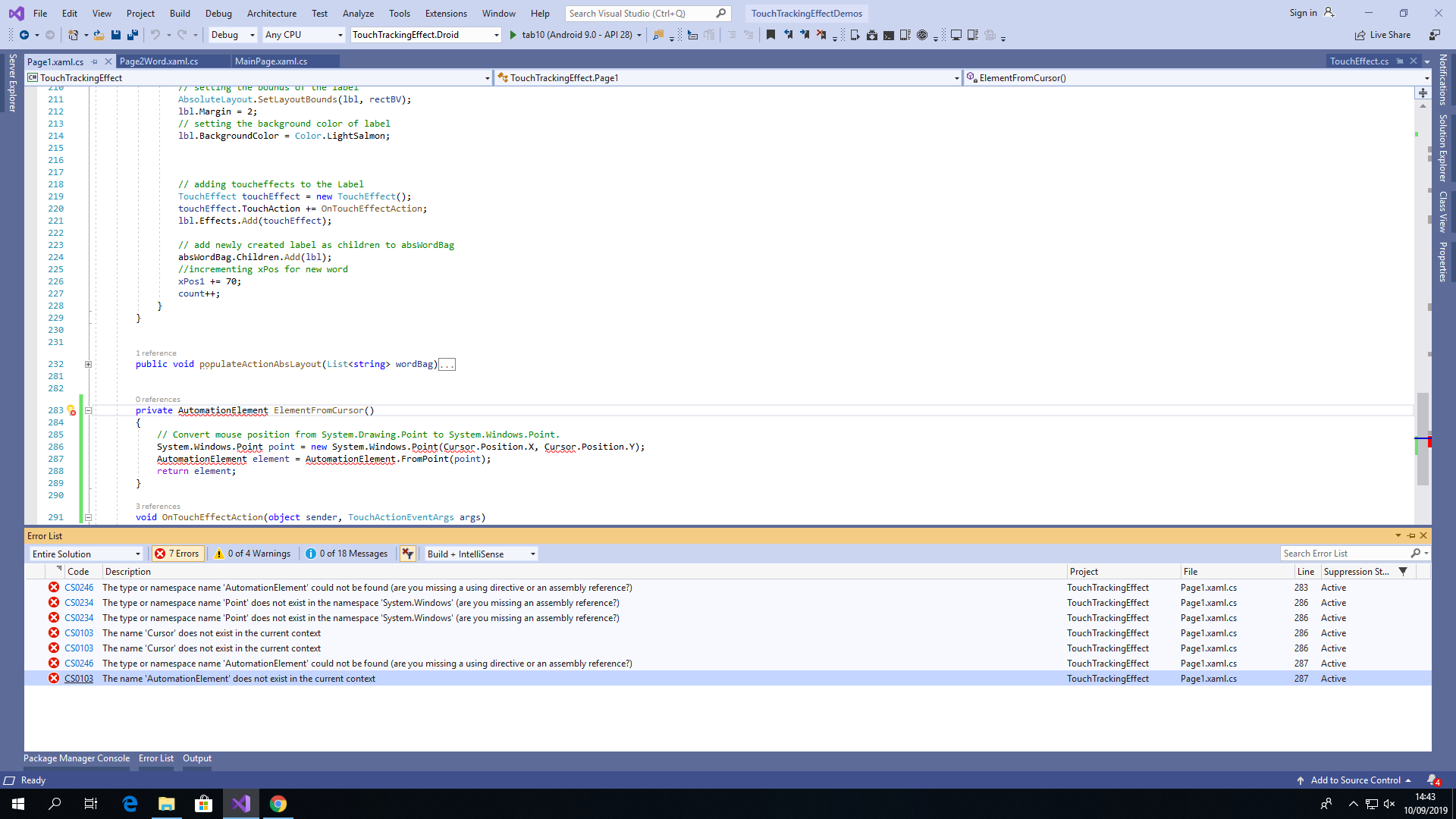Open the Extensions menu
This screenshot has height=819, width=1456.
point(446,14)
